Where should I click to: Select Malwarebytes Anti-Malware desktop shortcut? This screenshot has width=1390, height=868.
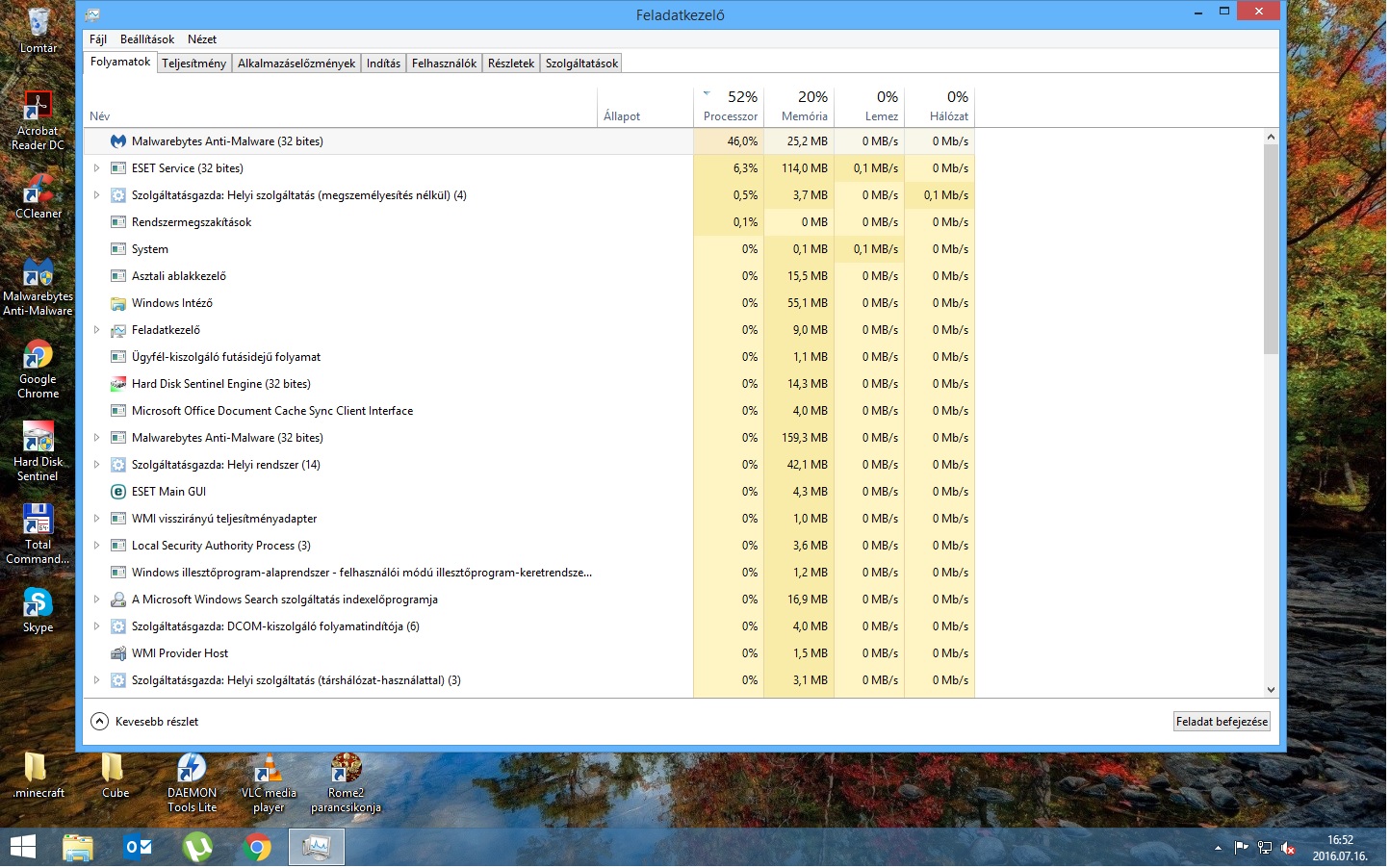pos(38,287)
